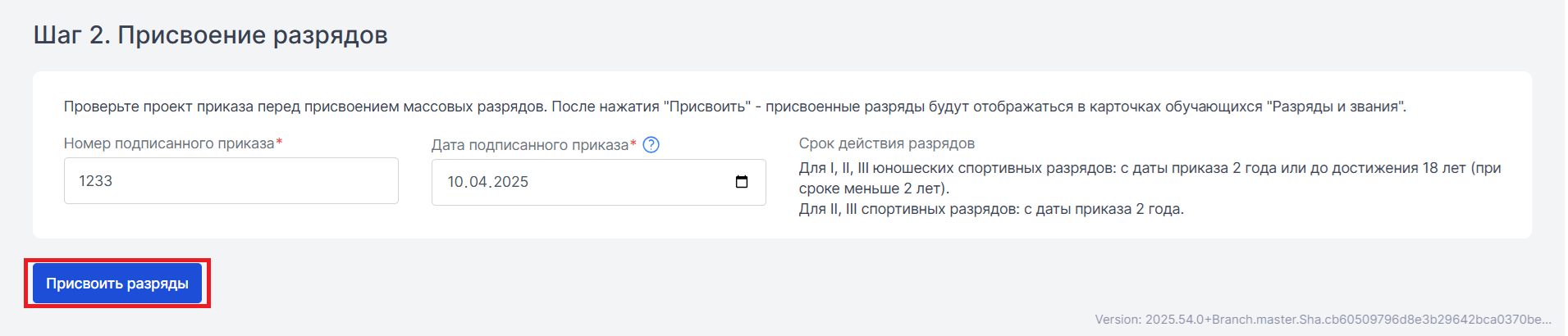
Task: Click the 'Срок действия разрядов' heading
Action: point(887,143)
